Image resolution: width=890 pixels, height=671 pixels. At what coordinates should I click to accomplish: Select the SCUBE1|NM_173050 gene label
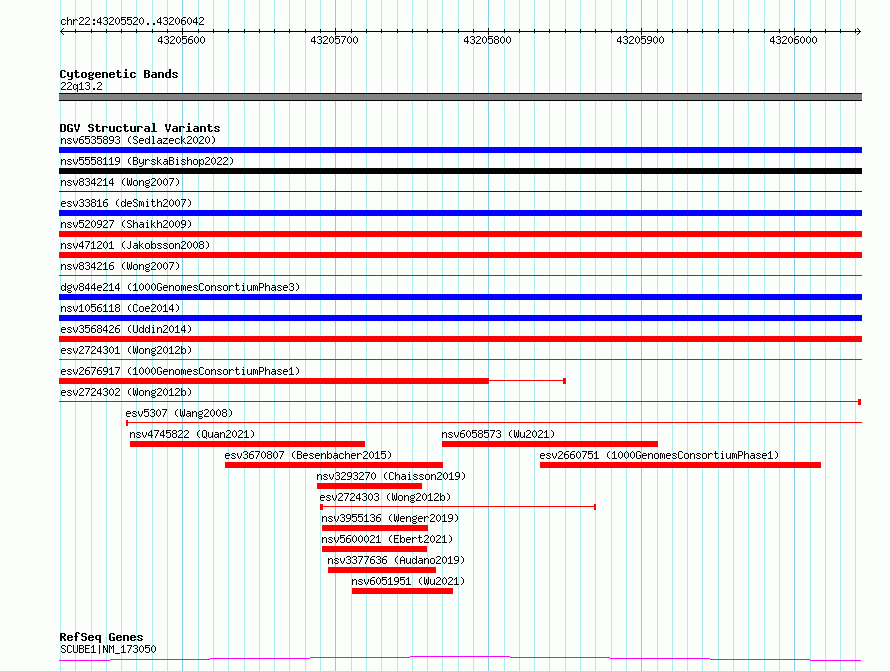tap(108, 649)
